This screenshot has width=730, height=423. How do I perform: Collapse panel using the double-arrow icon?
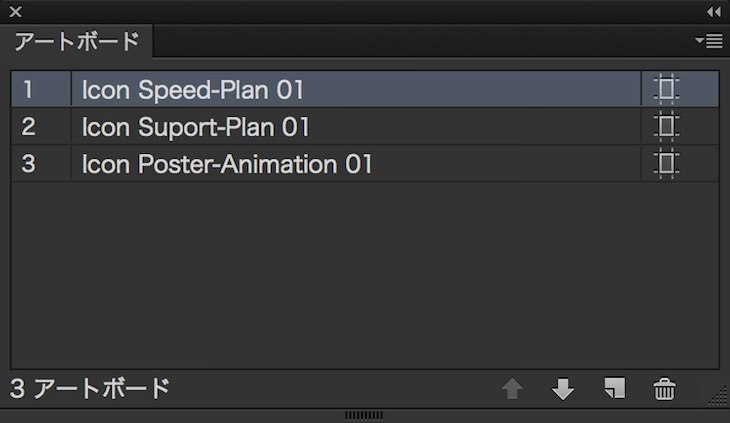pyautogui.click(x=713, y=12)
